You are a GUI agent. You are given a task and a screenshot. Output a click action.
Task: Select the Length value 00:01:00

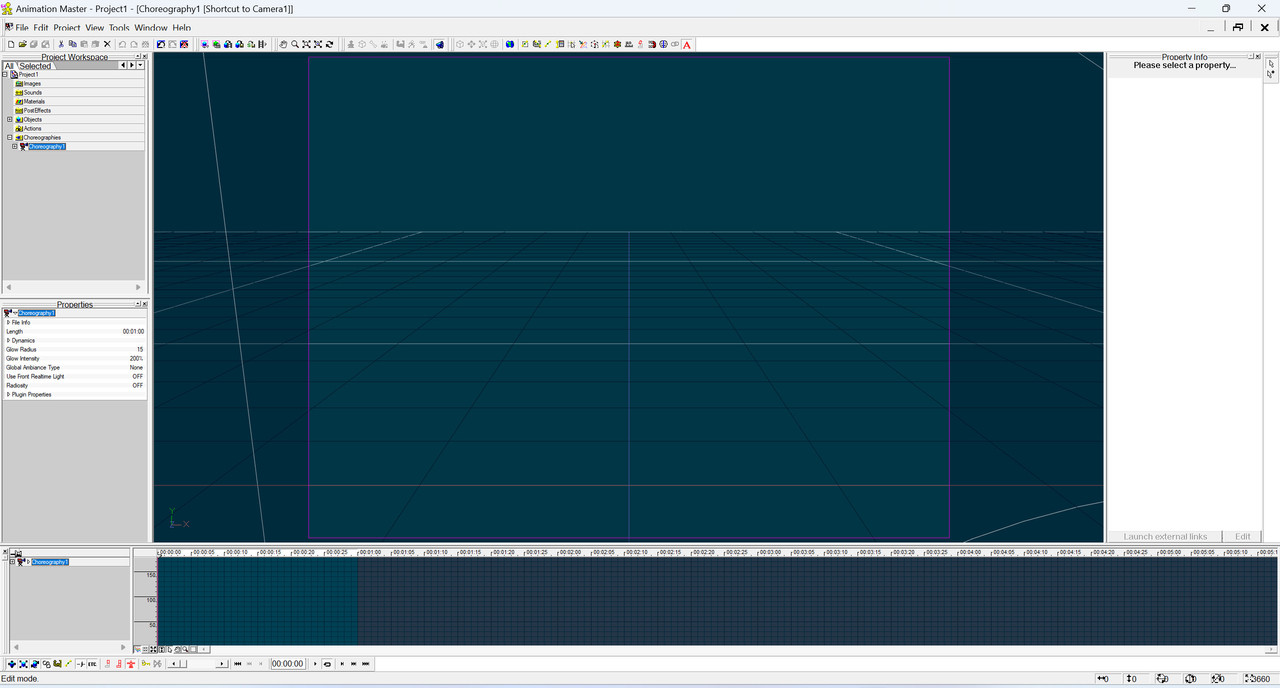133,331
